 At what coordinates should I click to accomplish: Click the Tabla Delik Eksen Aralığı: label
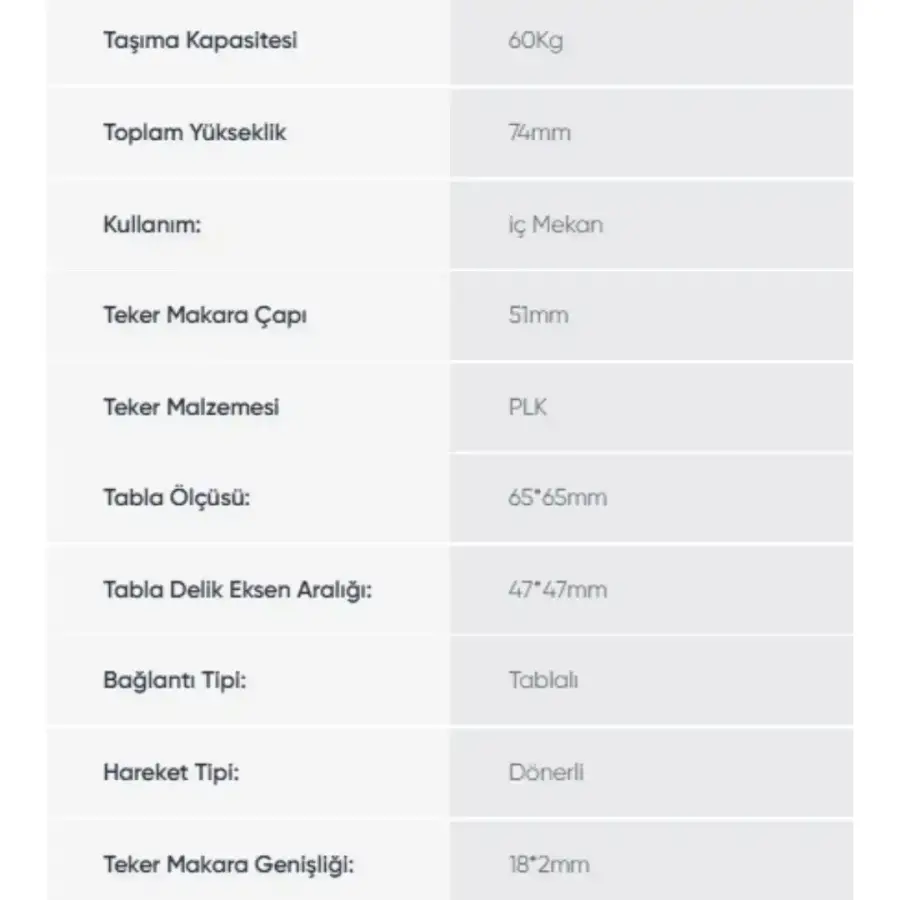(238, 590)
